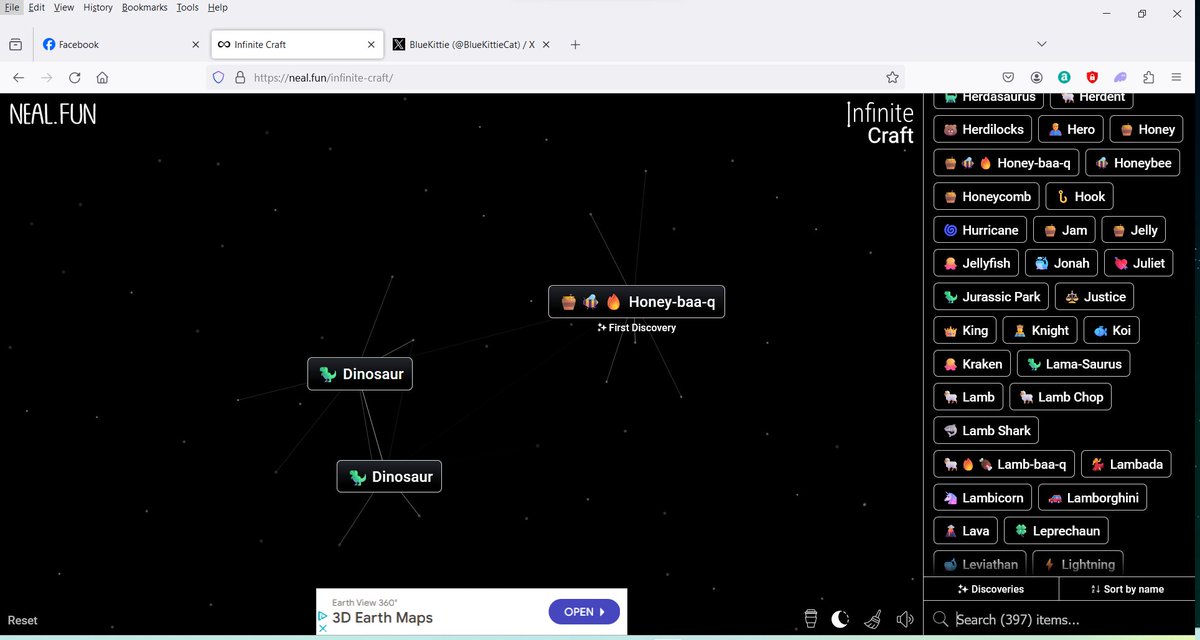Select the upper Dinosaur canvas element
This screenshot has width=1200, height=640.
coord(360,374)
